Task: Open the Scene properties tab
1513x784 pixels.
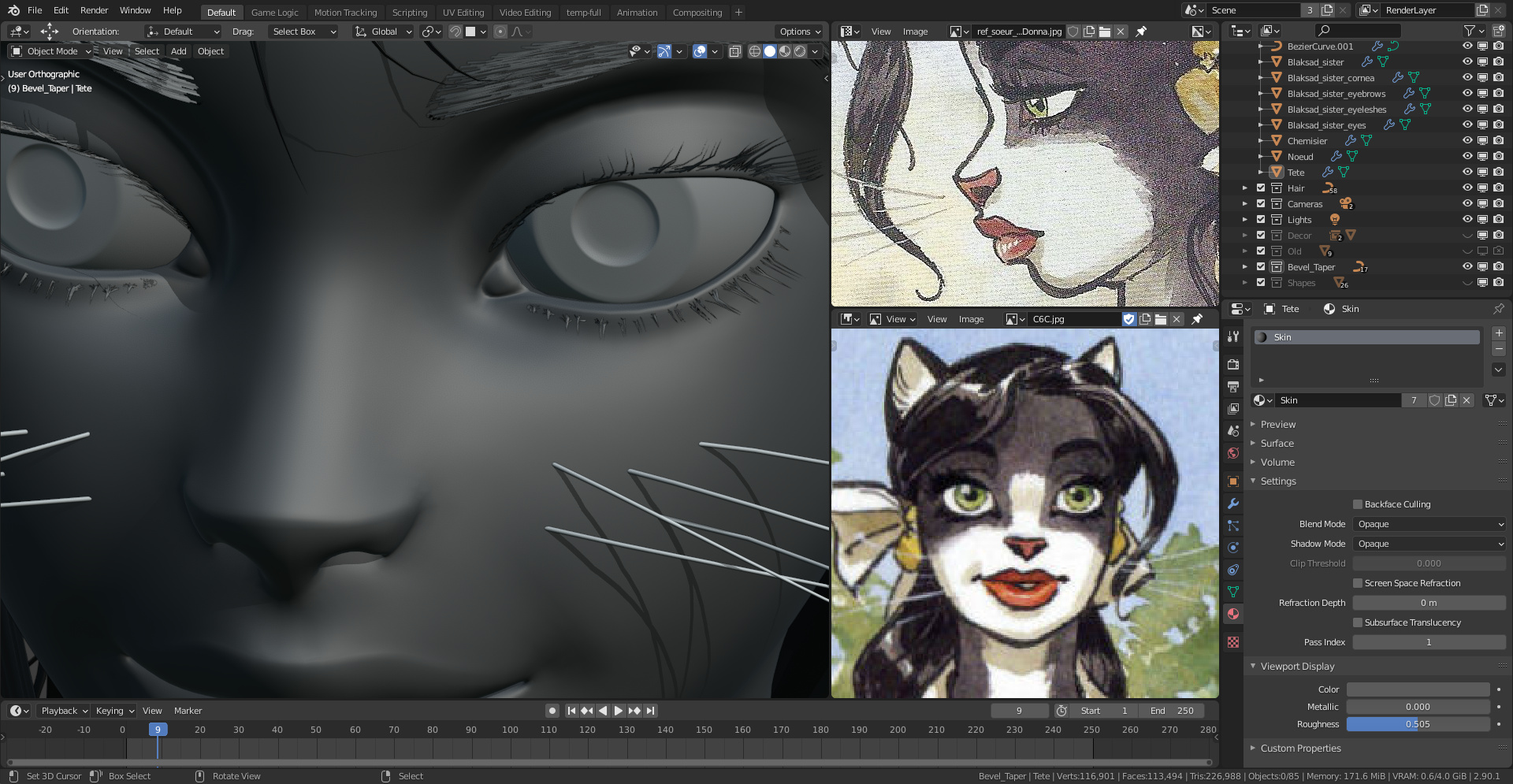Action: tap(1233, 431)
